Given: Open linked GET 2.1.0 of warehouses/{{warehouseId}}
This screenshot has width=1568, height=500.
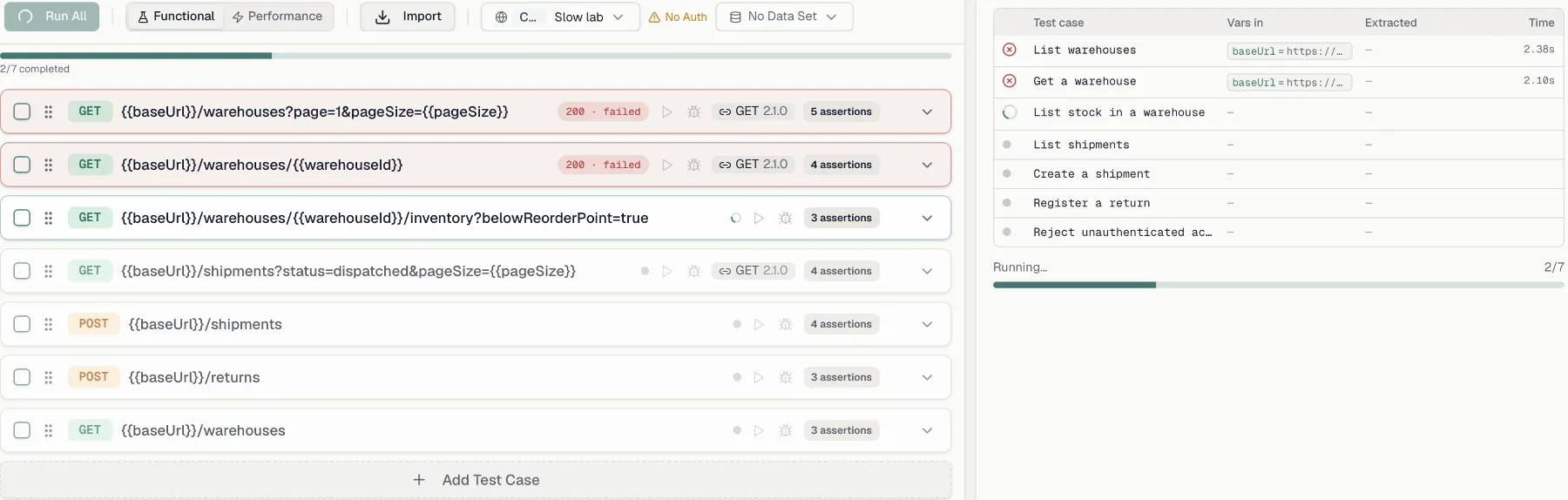Looking at the screenshot, I should click(x=754, y=165).
